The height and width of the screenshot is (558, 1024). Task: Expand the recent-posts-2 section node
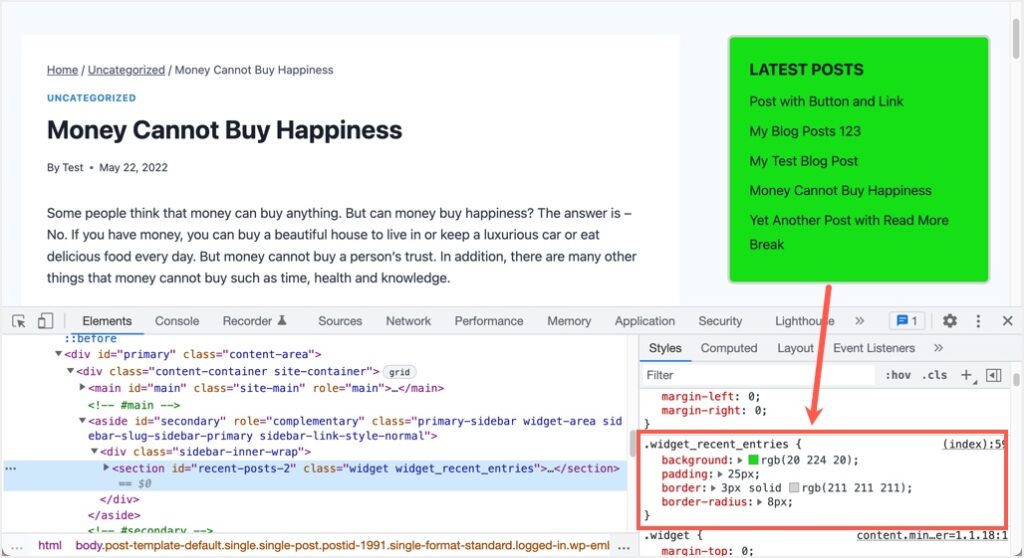(x=107, y=467)
